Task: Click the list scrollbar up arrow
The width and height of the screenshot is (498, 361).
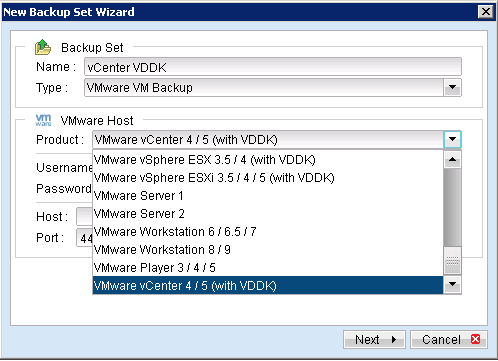Action: click(452, 159)
